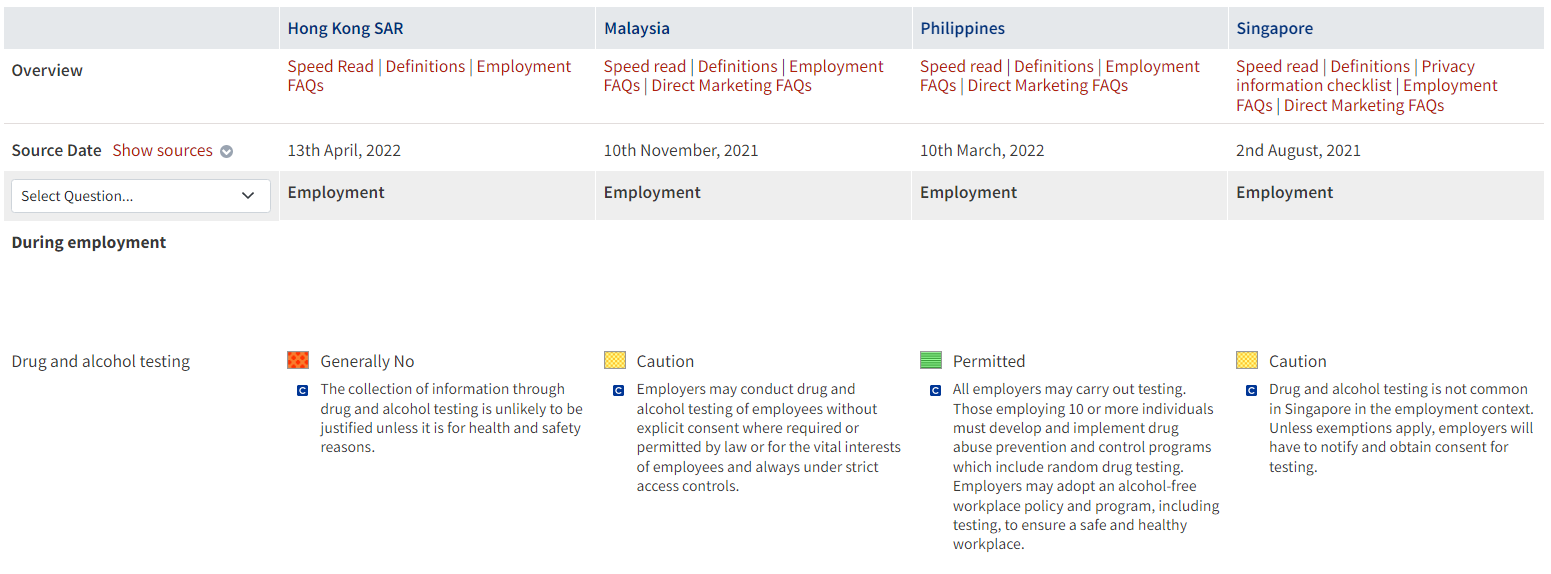Click the yellow Caution icon for Singapore

pos(1247,360)
